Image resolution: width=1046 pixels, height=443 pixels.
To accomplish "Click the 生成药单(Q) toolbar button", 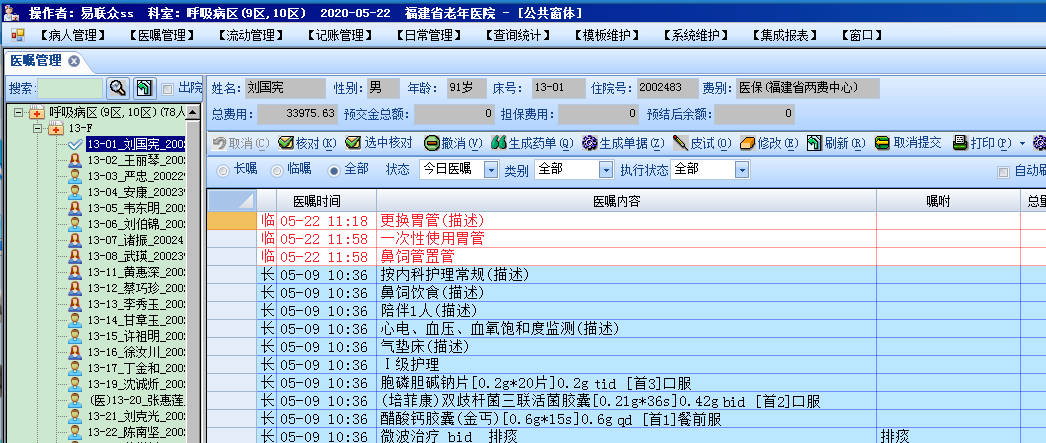I will 532,143.
